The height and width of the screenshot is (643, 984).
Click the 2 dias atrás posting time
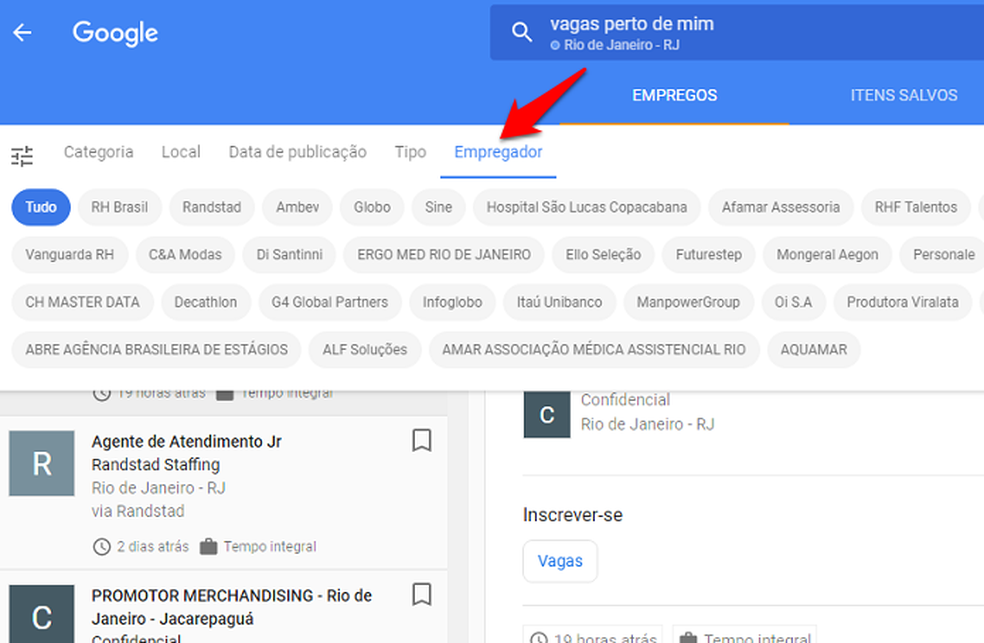(x=152, y=546)
